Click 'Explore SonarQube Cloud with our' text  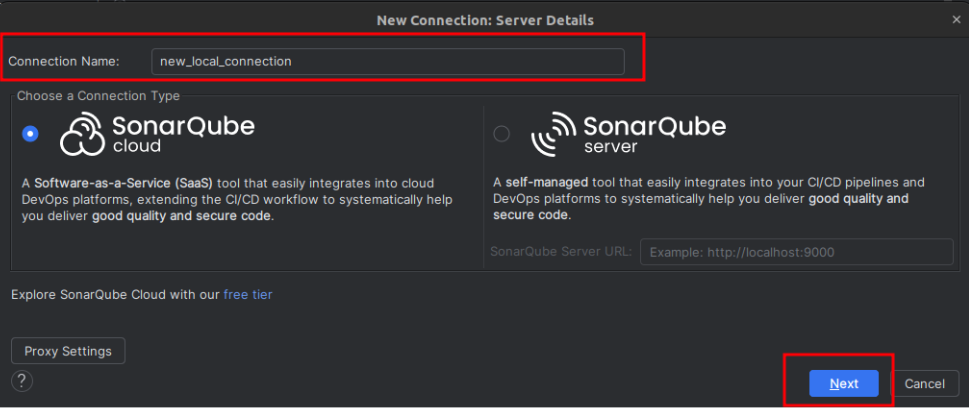coord(116,295)
